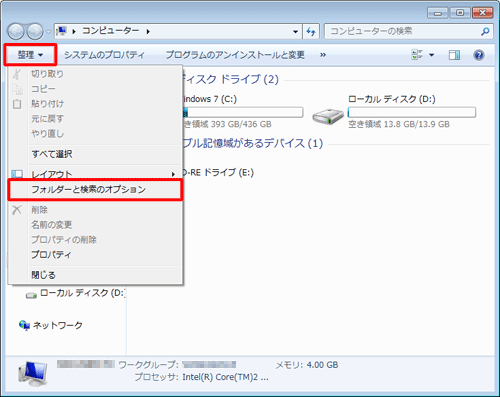Screen dimensions: 500x397
Task: Show more toolbar commands chevron
Action: (x=323, y=55)
